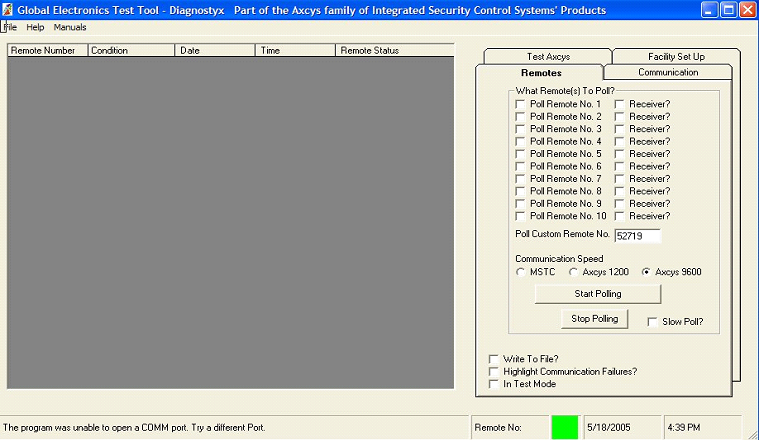Click the Condition column header
Image resolution: width=761 pixels, height=441 pixels.
[131, 50]
